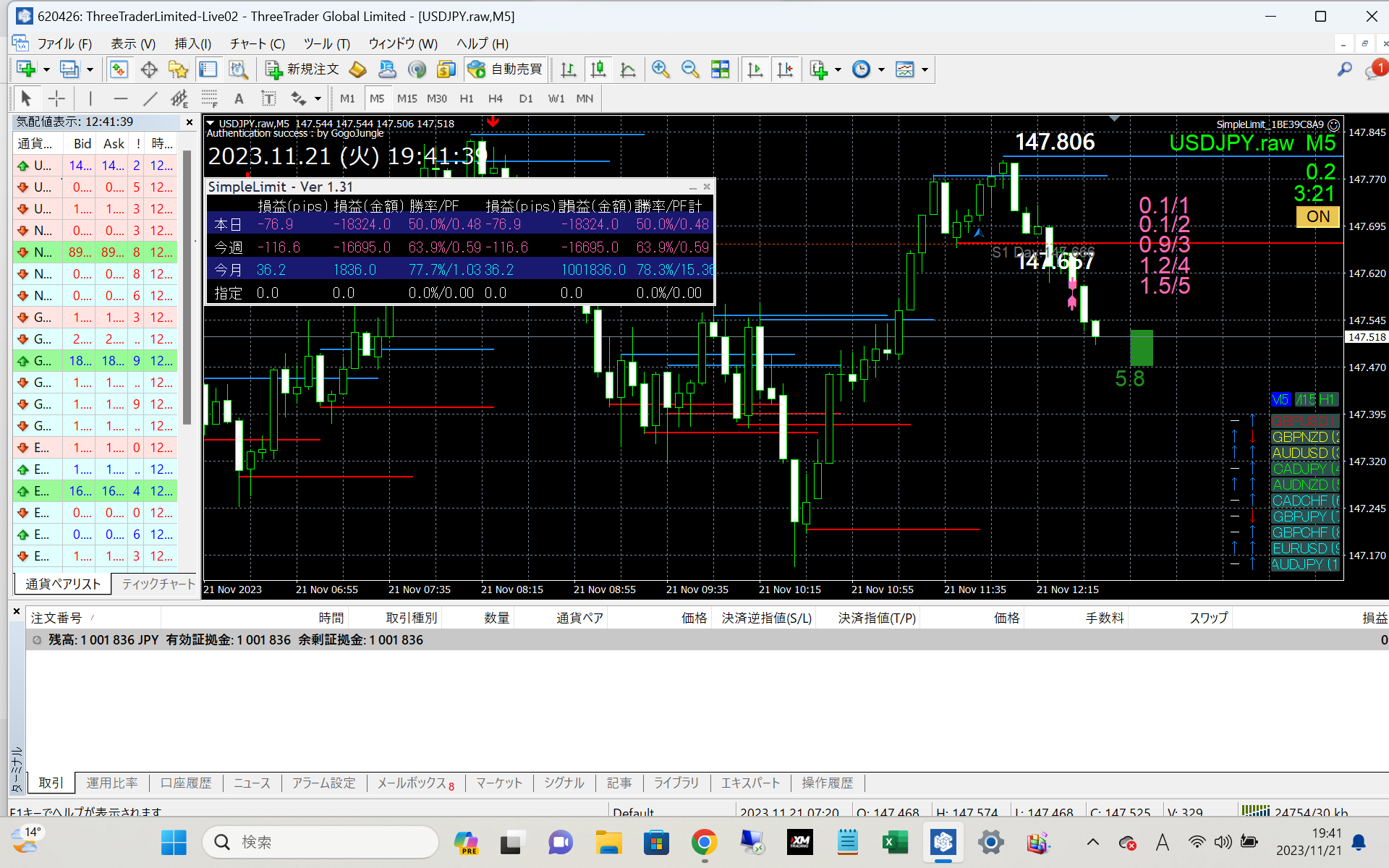Expand the templates dropdown arrow
1389x868 pixels.
pos(925,70)
